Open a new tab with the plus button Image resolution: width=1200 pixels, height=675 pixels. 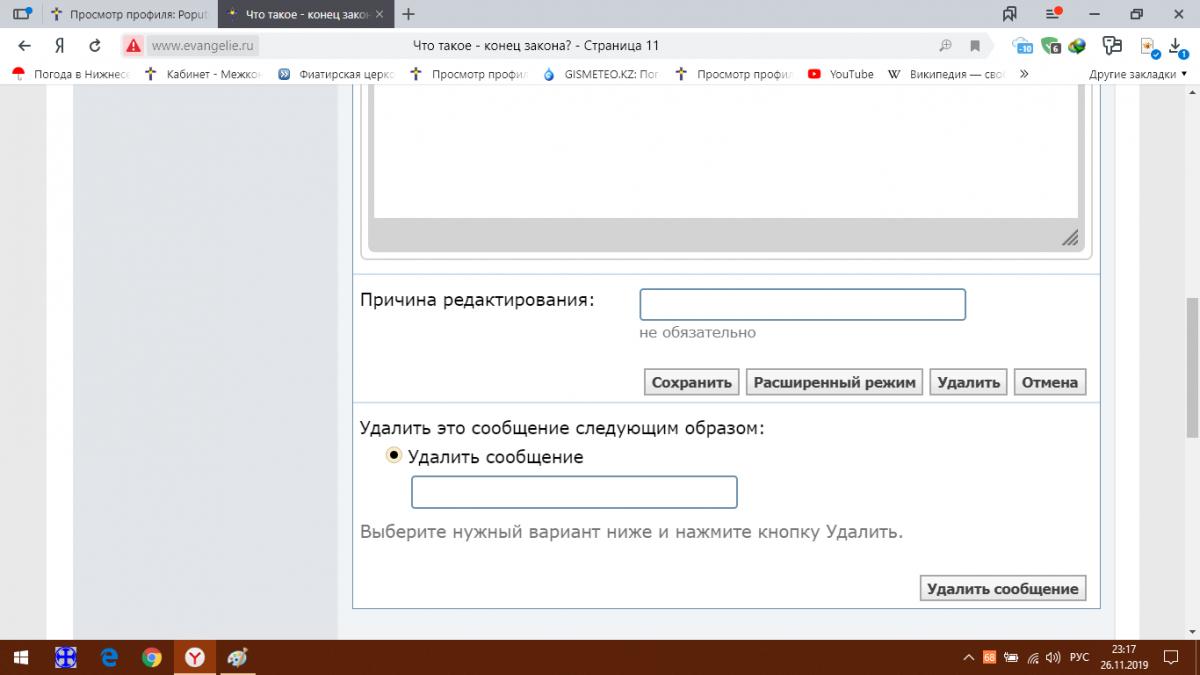click(408, 14)
